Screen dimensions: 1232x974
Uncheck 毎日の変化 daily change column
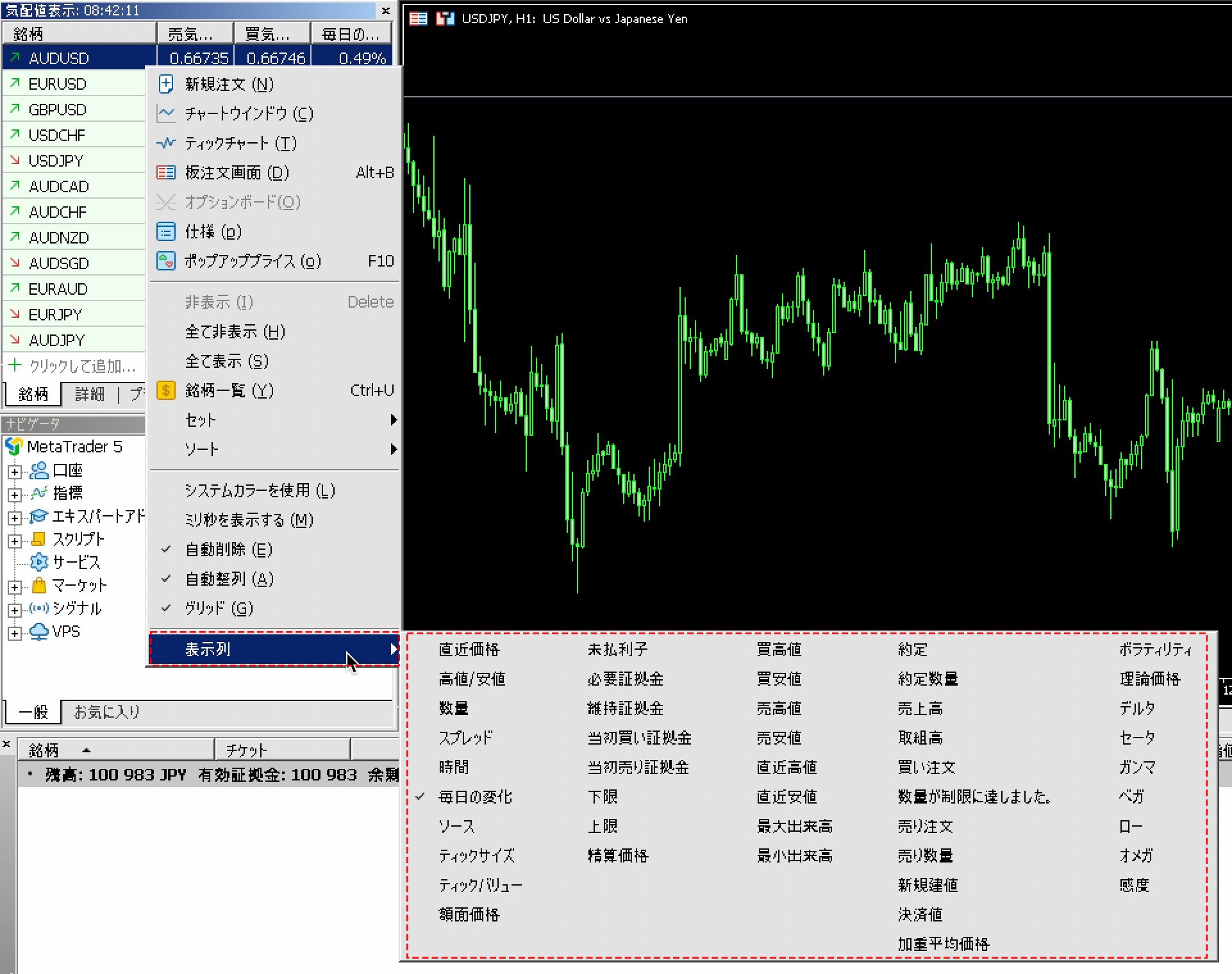(x=475, y=797)
